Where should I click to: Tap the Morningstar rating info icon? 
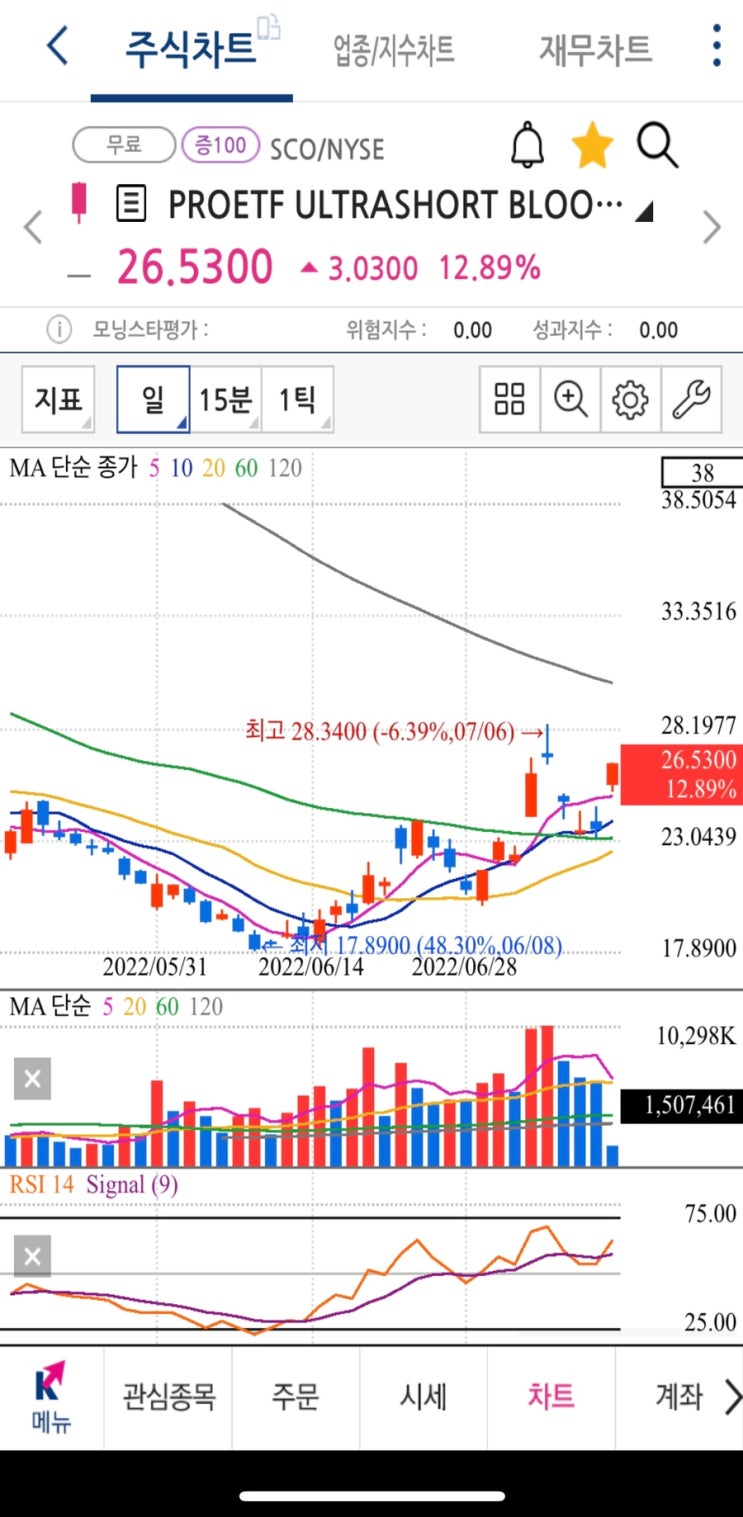tap(59, 329)
